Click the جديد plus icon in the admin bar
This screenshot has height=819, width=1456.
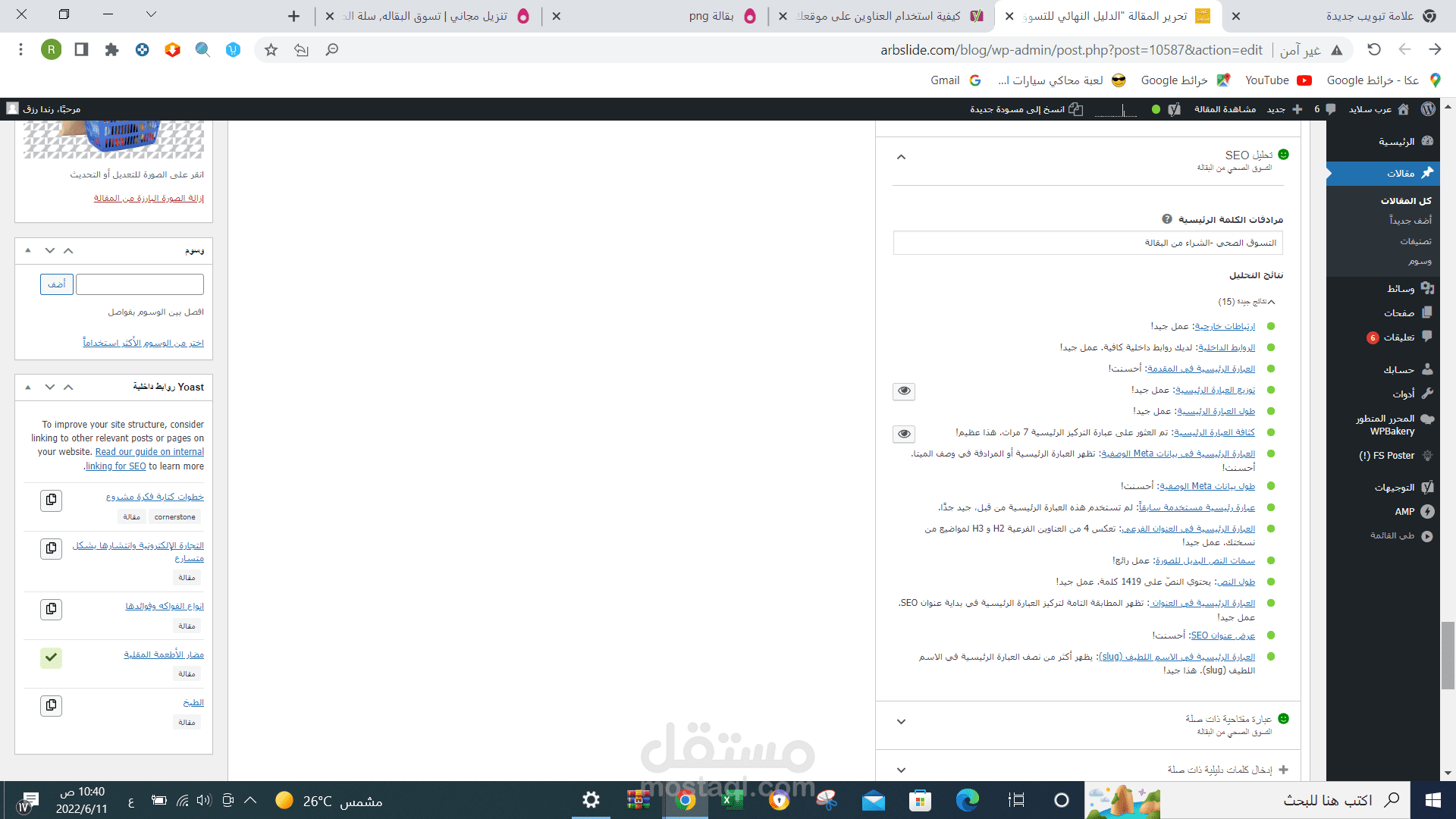pyautogui.click(x=1296, y=108)
